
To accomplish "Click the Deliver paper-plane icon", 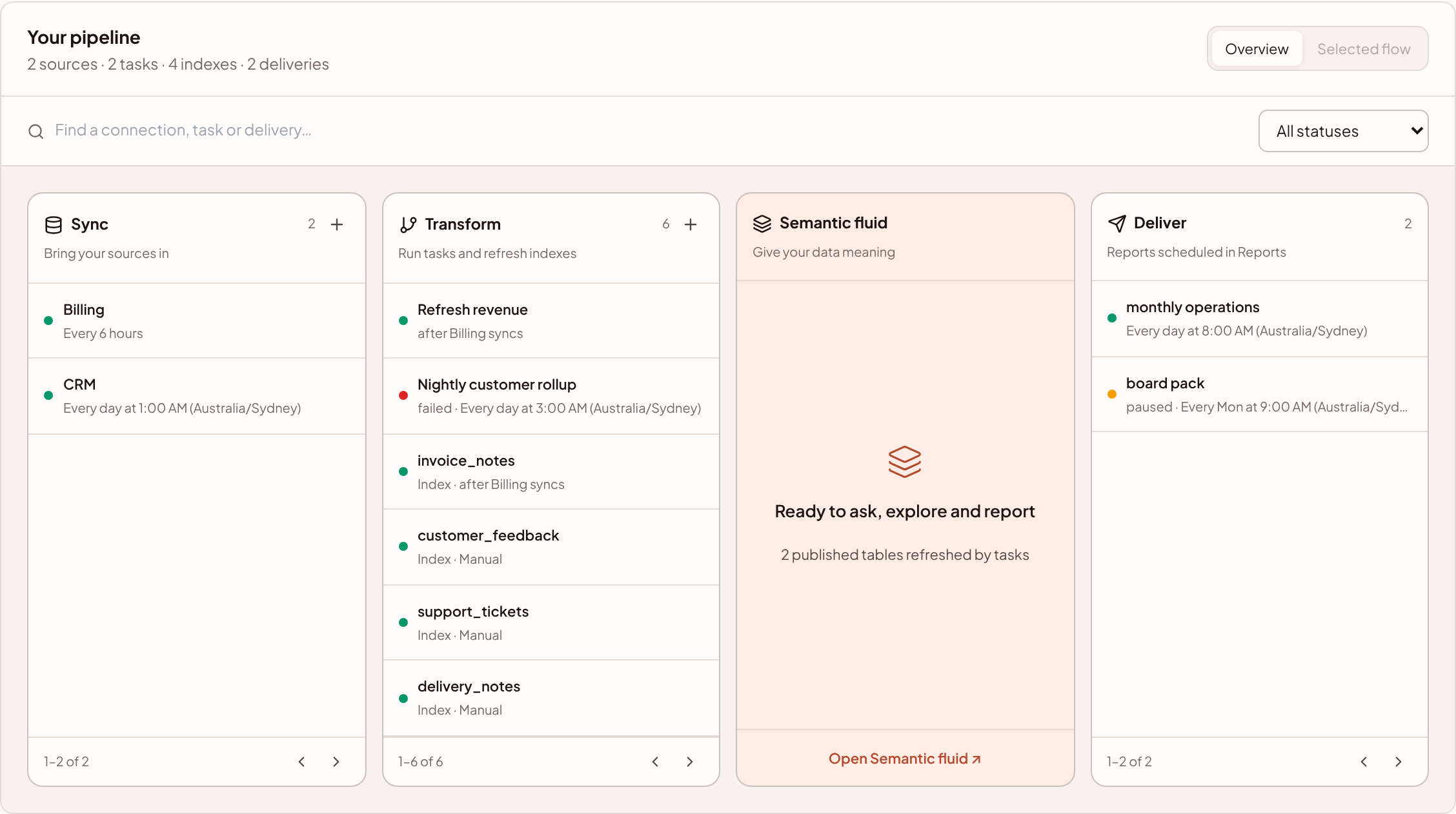I will (x=1117, y=223).
